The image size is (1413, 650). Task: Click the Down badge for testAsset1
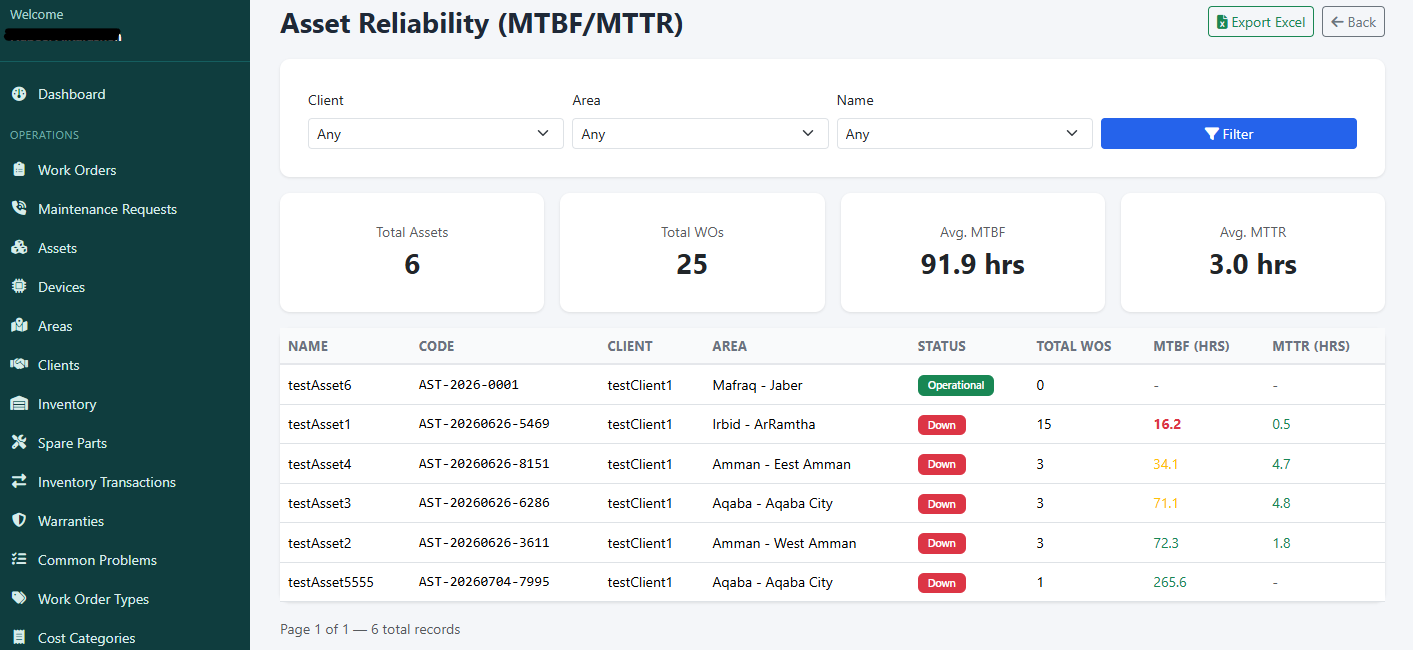pos(942,425)
